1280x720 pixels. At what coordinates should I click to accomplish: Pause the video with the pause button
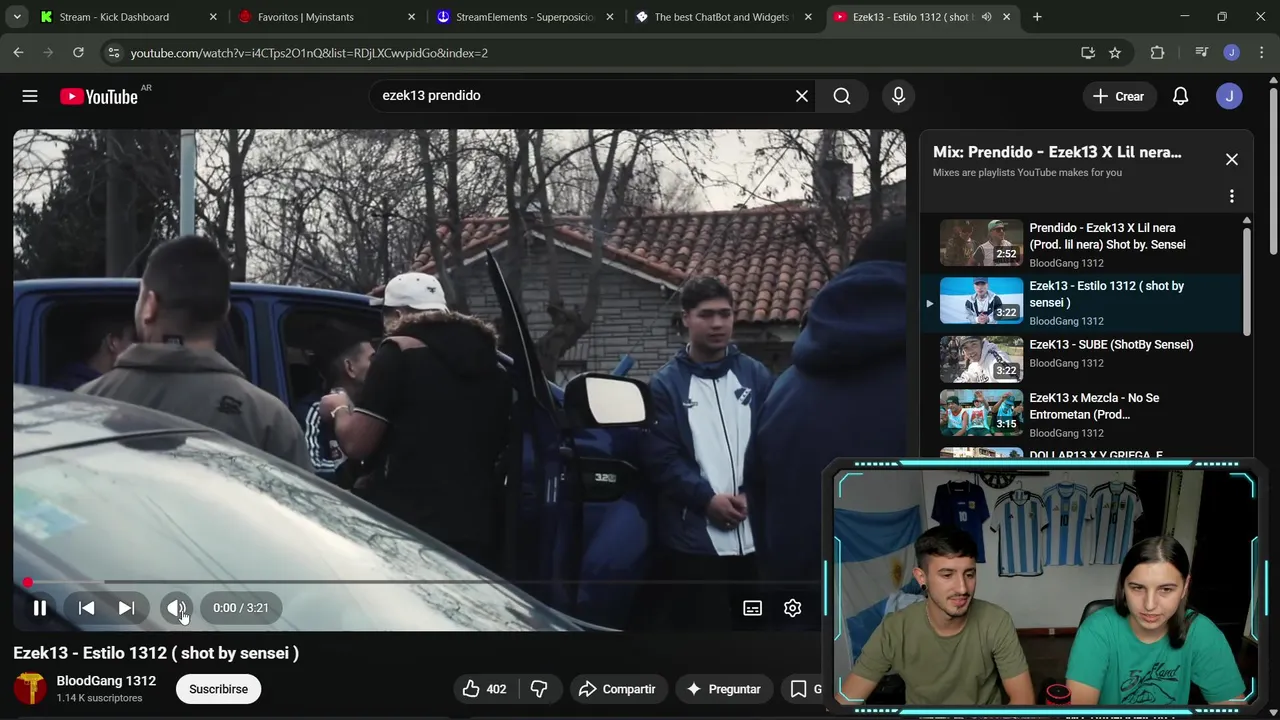pyautogui.click(x=40, y=608)
